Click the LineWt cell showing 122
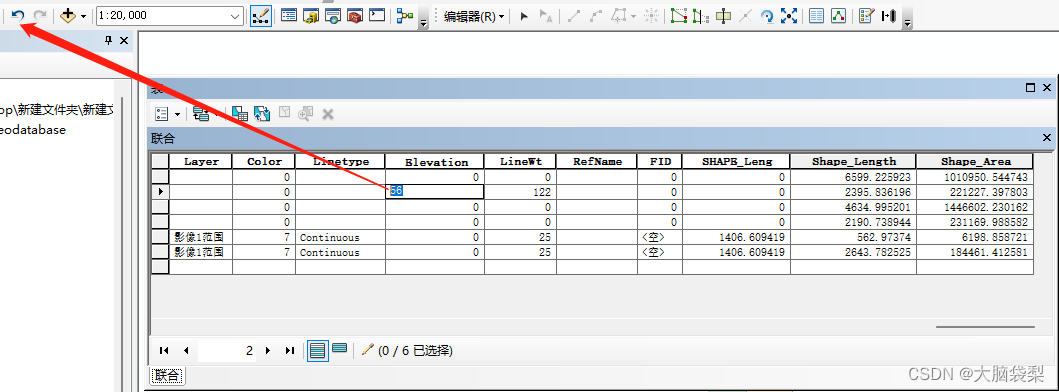Viewport: 1059px width, 392px height. [521, 192]
